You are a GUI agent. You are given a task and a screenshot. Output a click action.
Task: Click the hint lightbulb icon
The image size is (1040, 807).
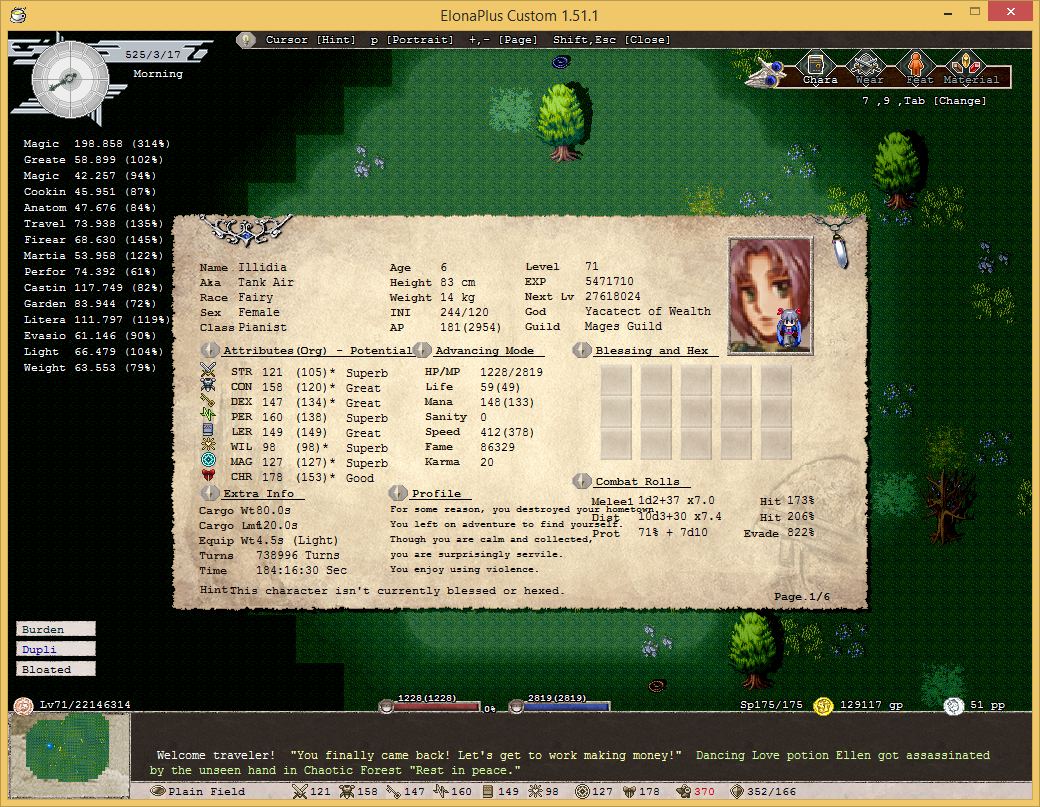pyautogui.click(x=245, y=40)
